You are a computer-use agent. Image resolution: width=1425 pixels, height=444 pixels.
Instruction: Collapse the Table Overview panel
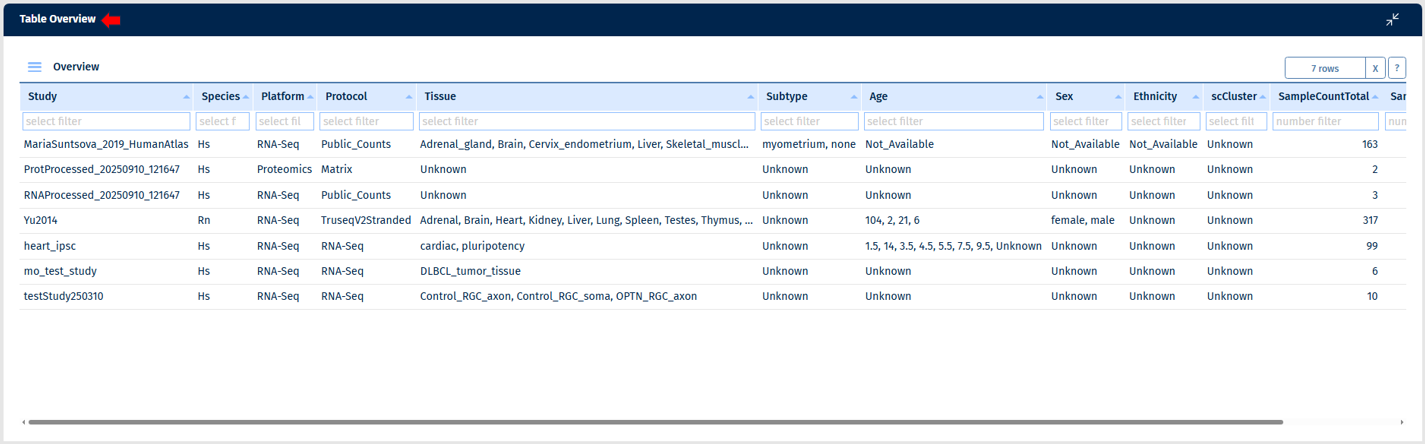1392,20
